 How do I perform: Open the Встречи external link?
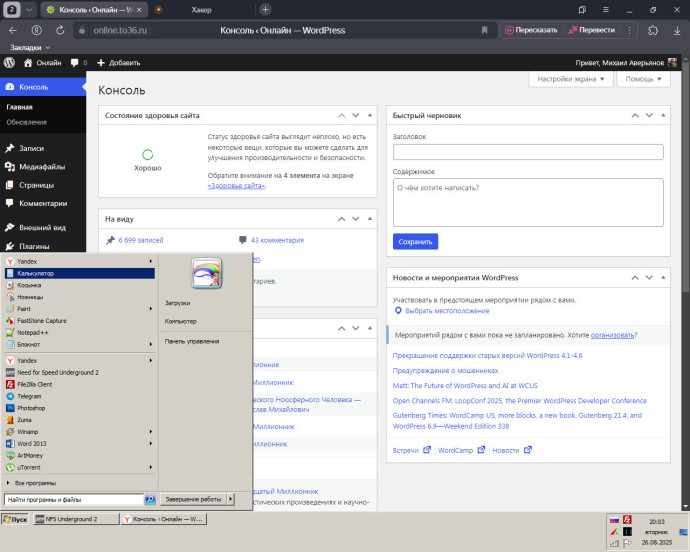pyautogui.click(x=411, y=450)
